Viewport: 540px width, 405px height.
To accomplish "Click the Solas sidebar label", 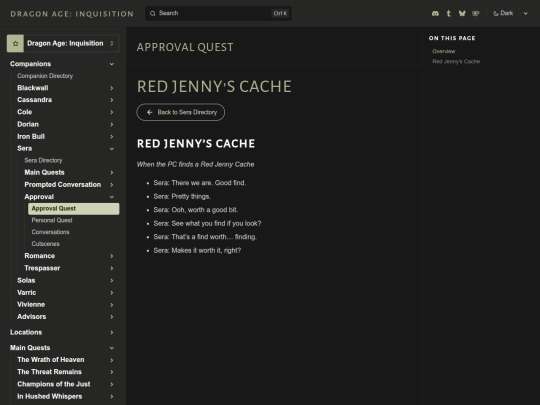I will (x=26, y=280).
